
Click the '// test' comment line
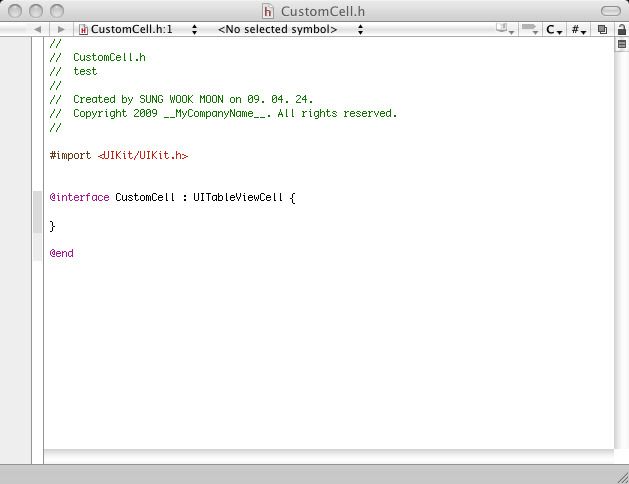tap(73, 71)
